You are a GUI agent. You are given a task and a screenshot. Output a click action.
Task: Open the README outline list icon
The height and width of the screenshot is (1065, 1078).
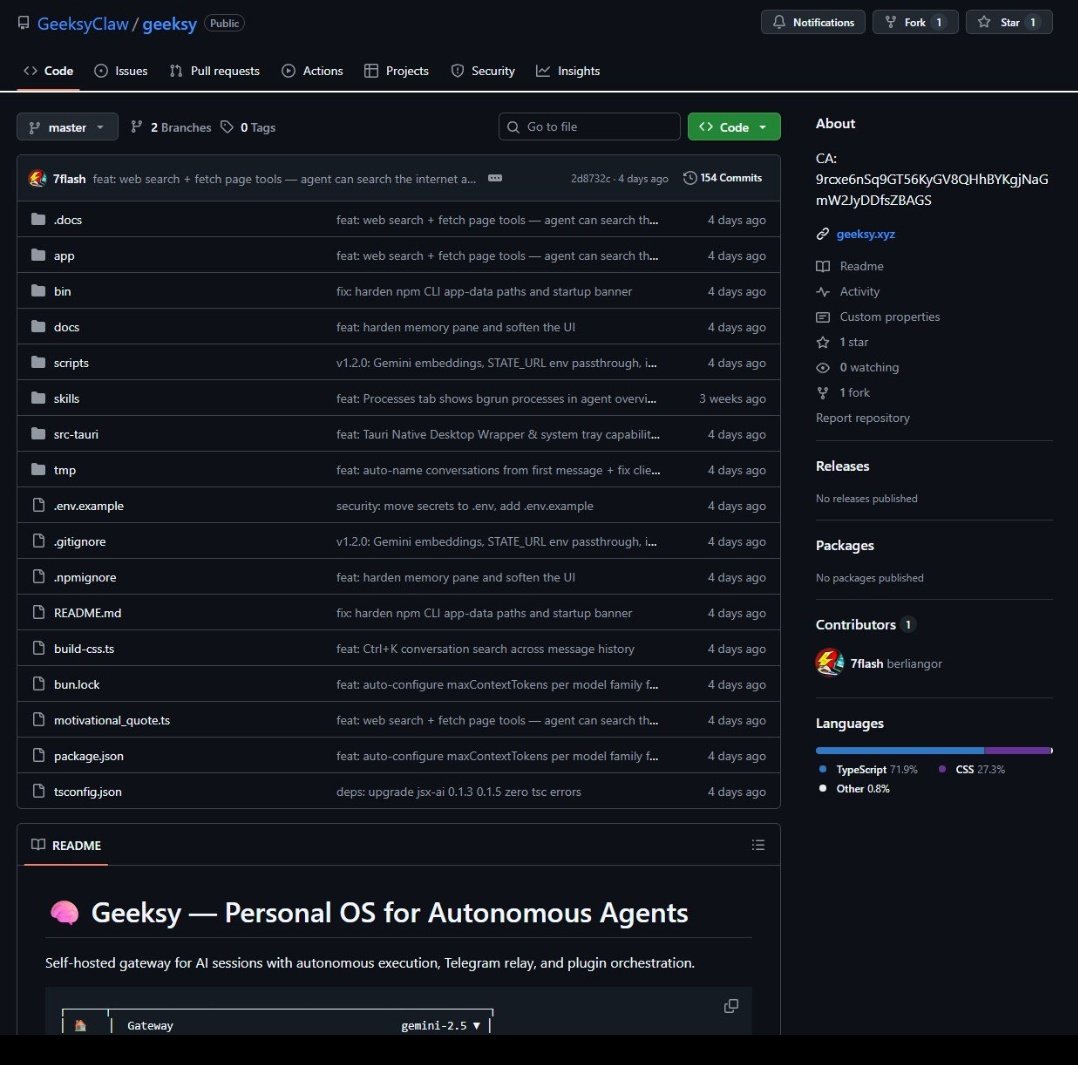[758, 845]
